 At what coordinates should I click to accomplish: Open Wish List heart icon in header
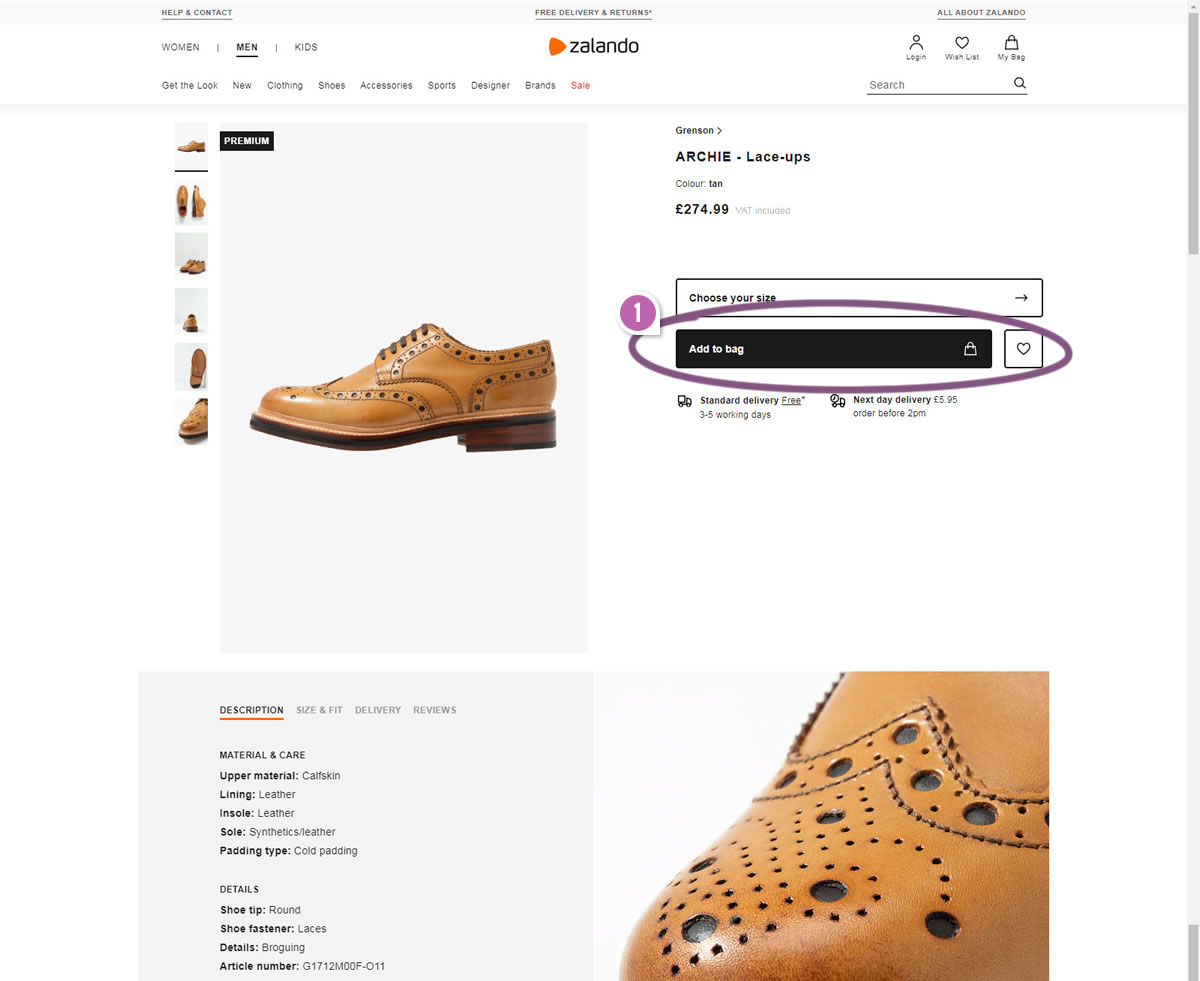962,47
